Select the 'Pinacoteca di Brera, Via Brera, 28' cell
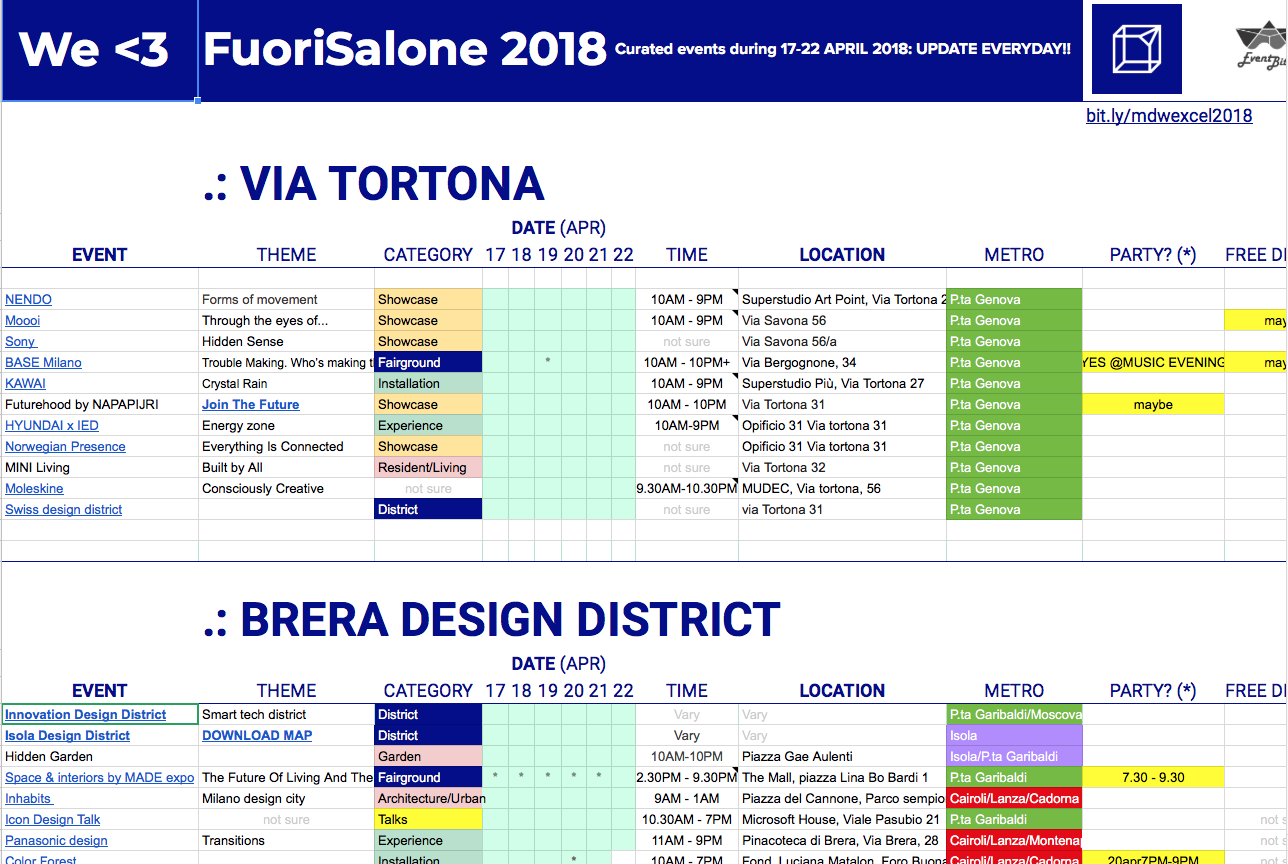The width and height of the screenshot is (1288, 864). pos(842,840)
